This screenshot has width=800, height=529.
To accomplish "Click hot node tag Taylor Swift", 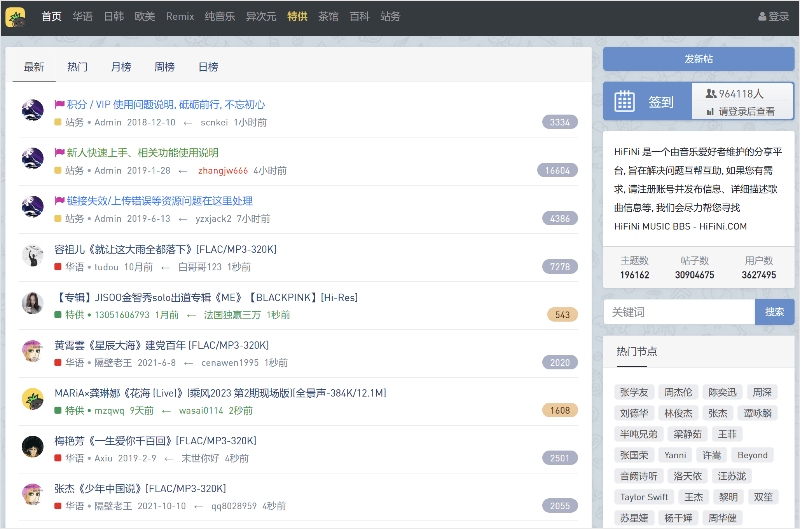I will click(x=644, y=497).
